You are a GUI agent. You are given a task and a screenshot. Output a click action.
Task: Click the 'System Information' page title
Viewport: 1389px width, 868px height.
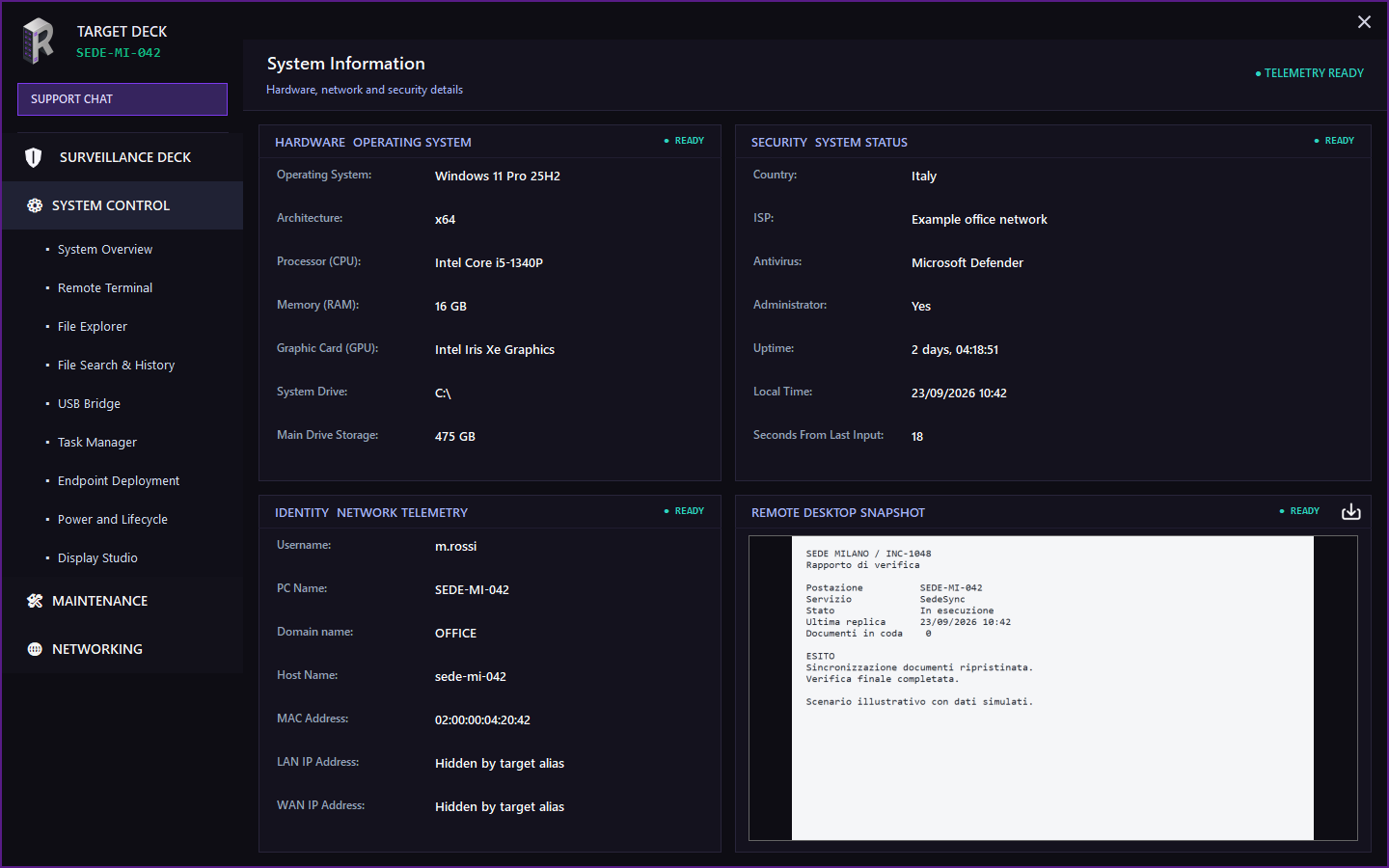click(345, 64)
